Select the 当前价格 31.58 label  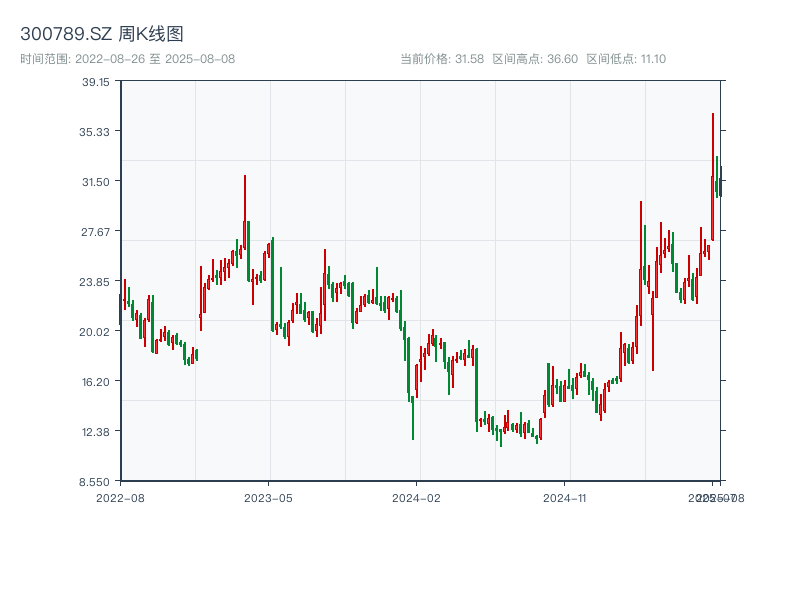[x=442, y=59]
